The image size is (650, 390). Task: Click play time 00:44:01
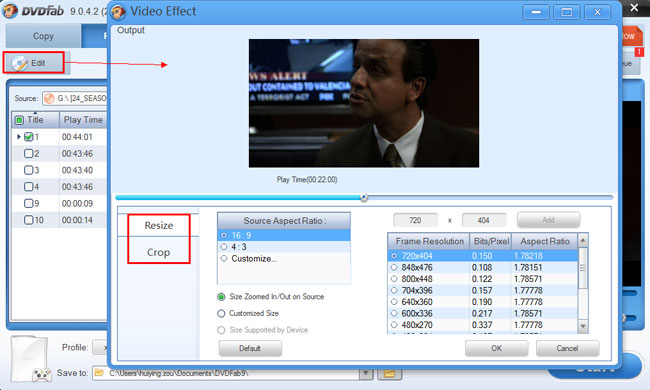click(77, 137)
